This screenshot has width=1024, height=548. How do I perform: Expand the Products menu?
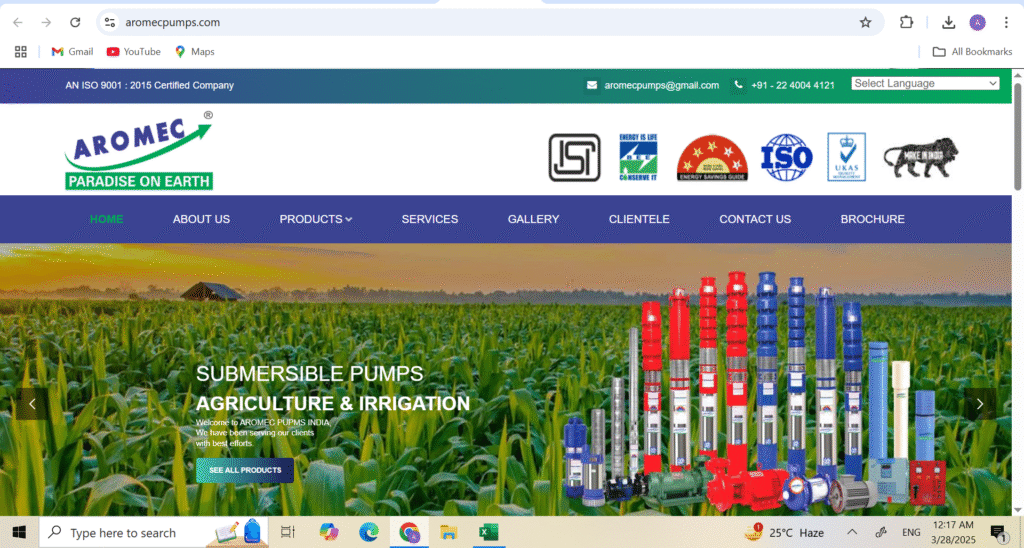315,219
